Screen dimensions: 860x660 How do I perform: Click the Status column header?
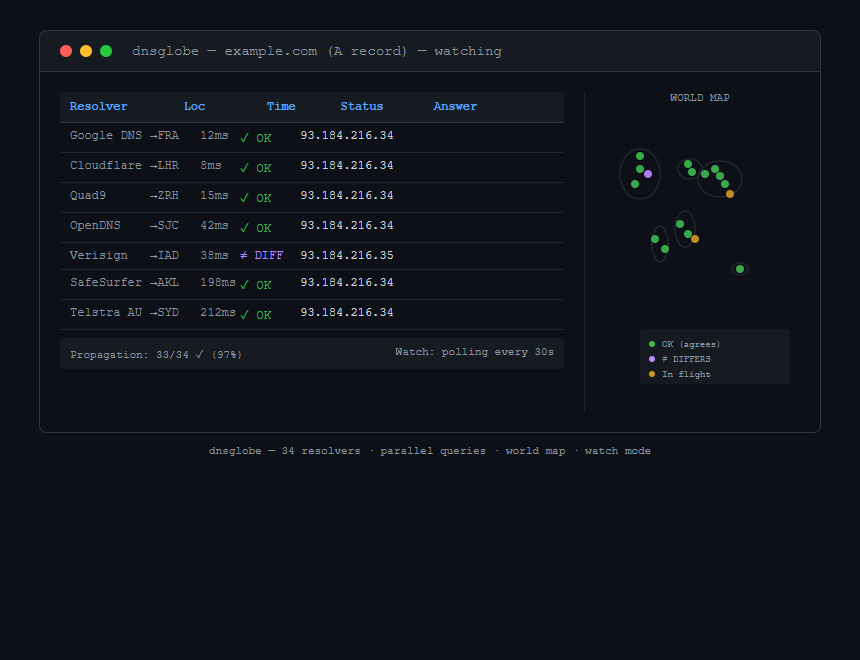point(362,106)
